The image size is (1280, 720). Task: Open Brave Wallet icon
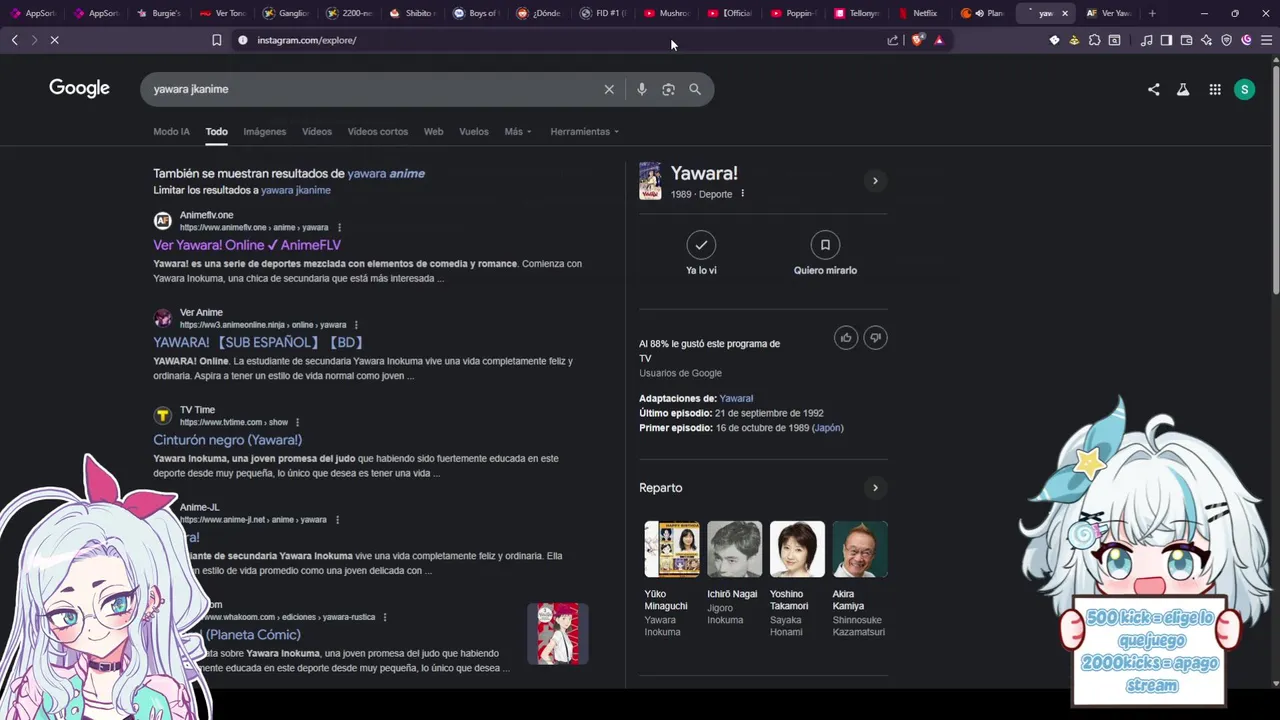click(x=1186, y=40)
